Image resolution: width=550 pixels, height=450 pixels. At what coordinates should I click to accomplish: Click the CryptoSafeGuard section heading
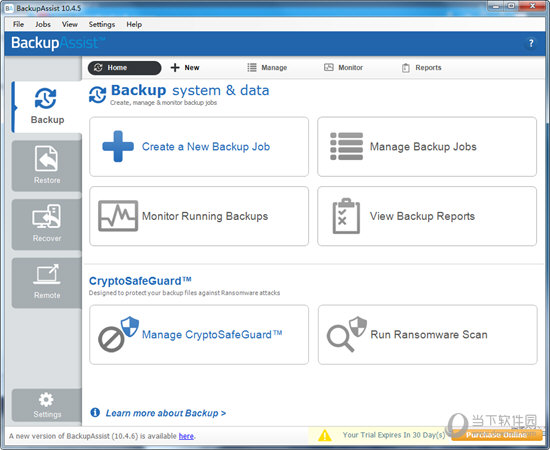coord(140,281)
